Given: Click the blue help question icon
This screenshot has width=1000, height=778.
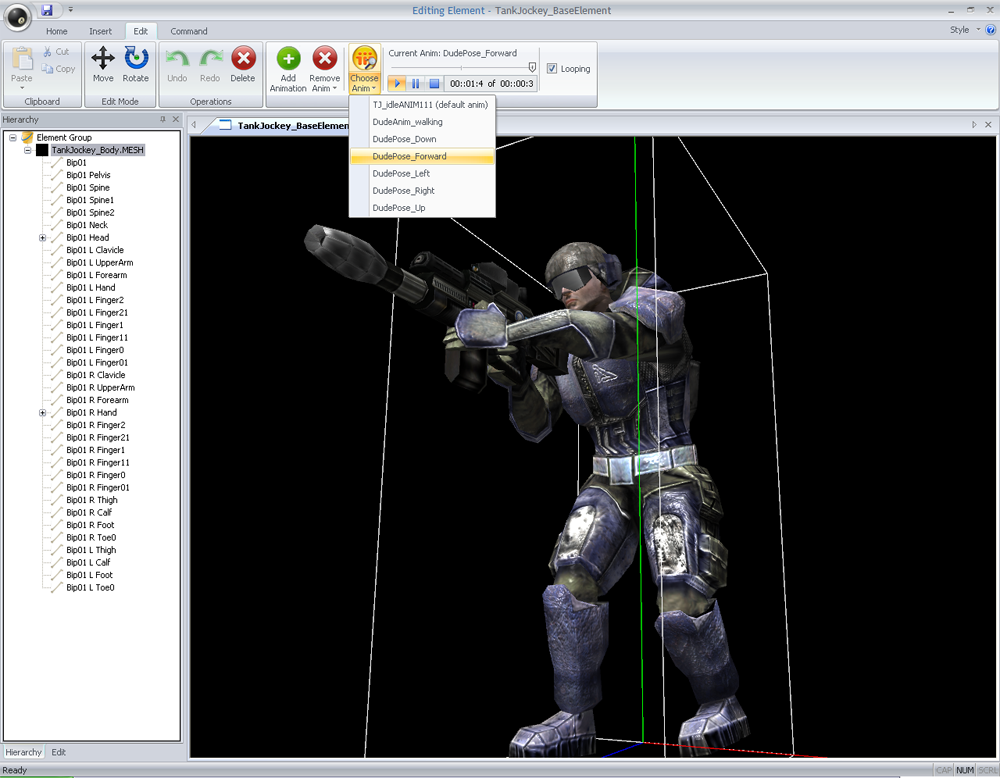Looking at the screenshot, I should tap(990, 29).
